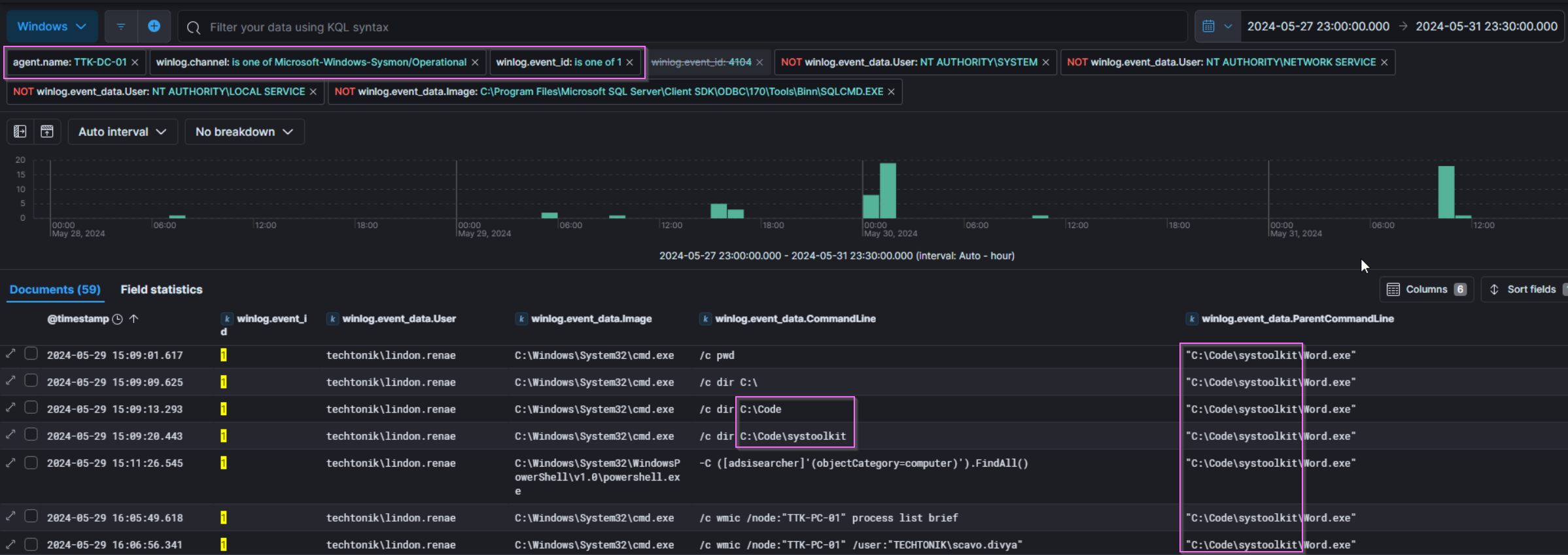The image size is (1568, 555).
Task: Select the checkbox for row 15:09:01.617
Action: tap(31, 354)
